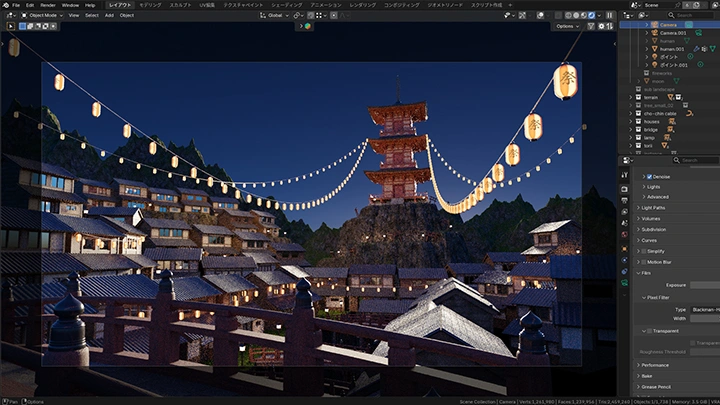Image resolution: width=720 pixels, height=405 pixels.
Task: Open the Pixel Filter Type dropdown
Action: tap(705, 310)
